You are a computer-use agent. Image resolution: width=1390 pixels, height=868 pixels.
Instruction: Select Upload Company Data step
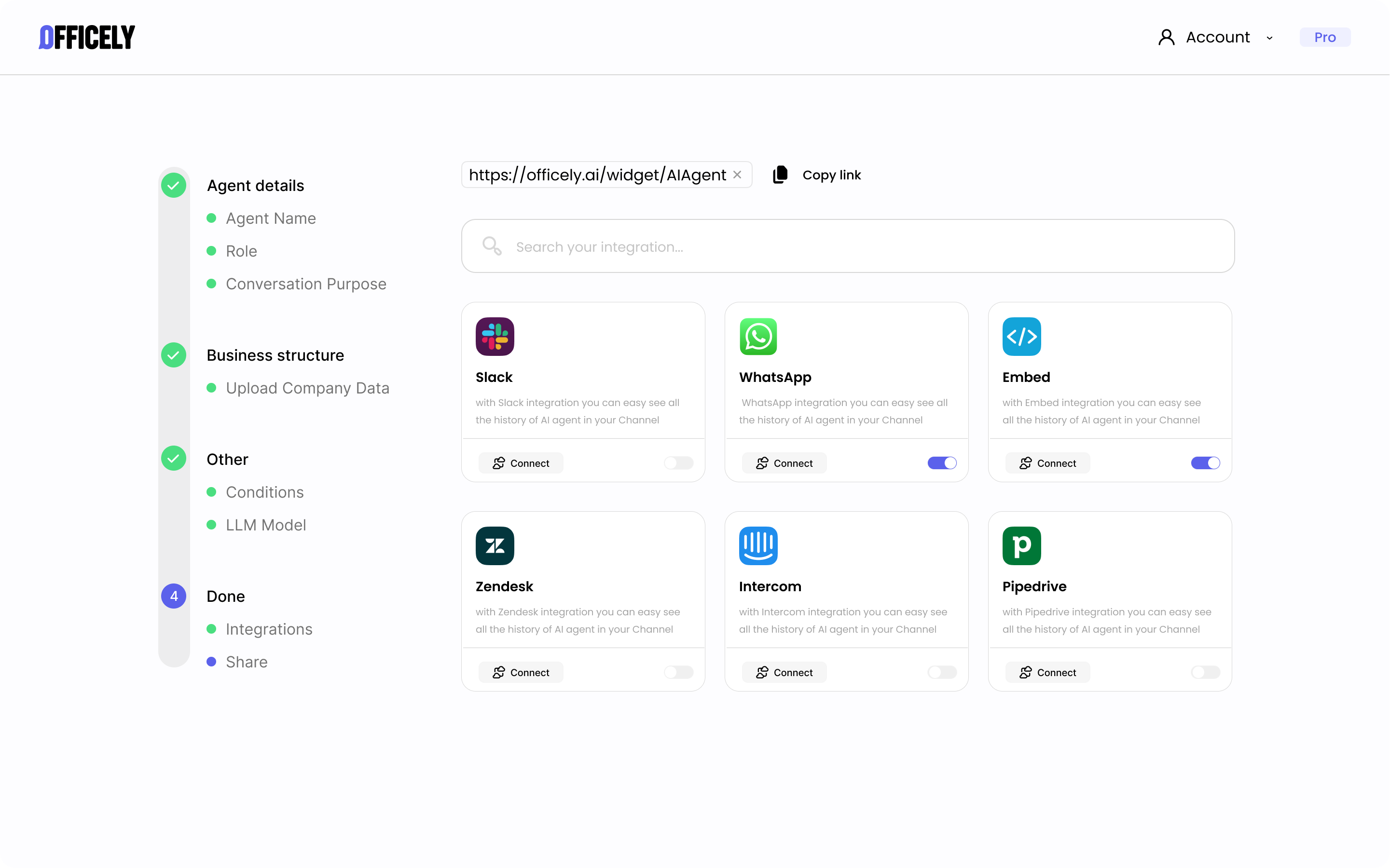[x=307, y=388]
